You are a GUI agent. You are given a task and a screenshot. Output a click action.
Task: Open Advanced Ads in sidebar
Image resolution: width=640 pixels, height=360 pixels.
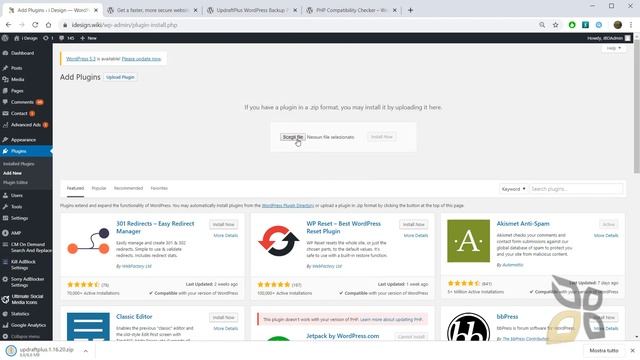(x=26, y=125)
